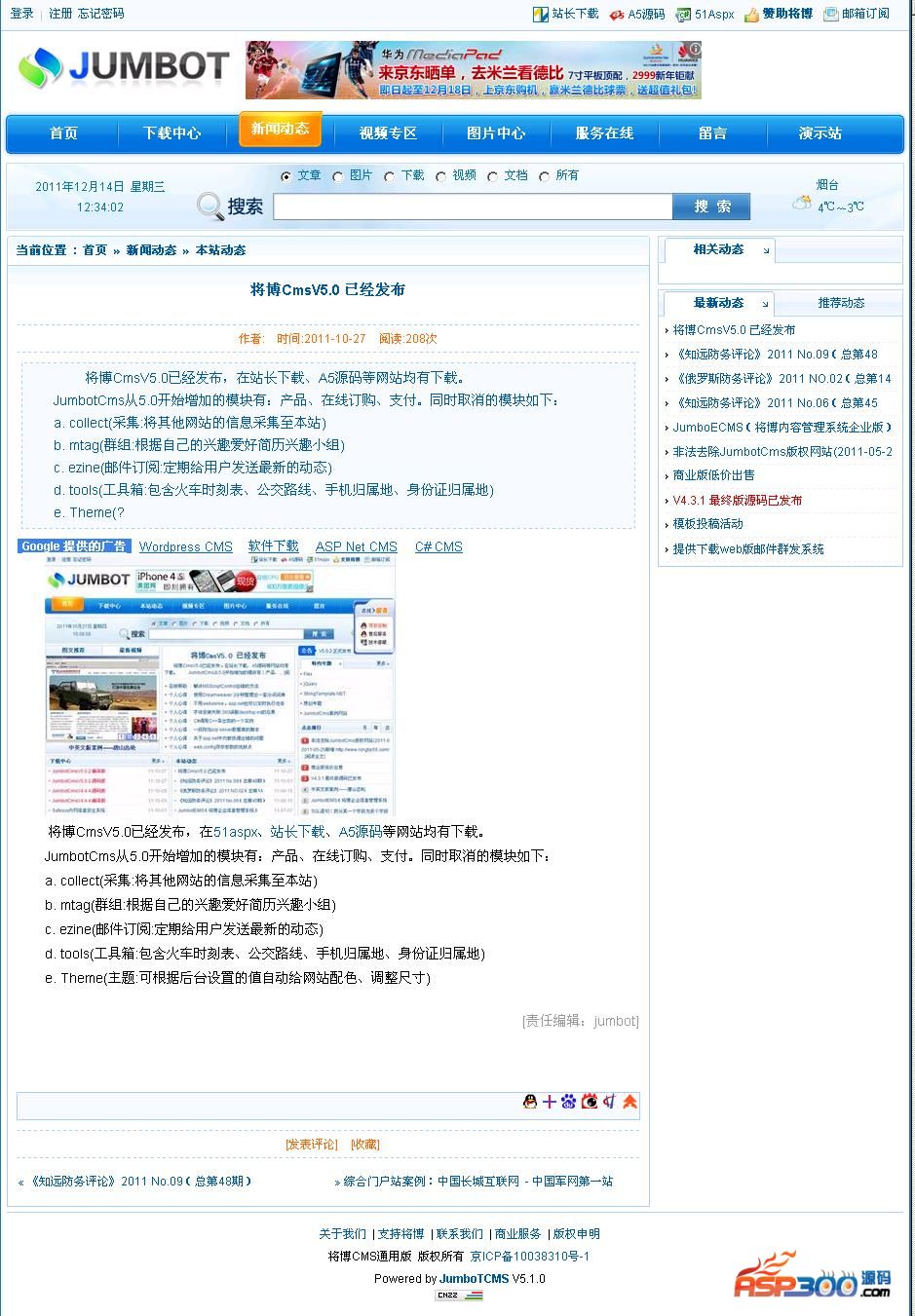
Task: Open the ASP Net CMS ad link
Action: [357, 547]
